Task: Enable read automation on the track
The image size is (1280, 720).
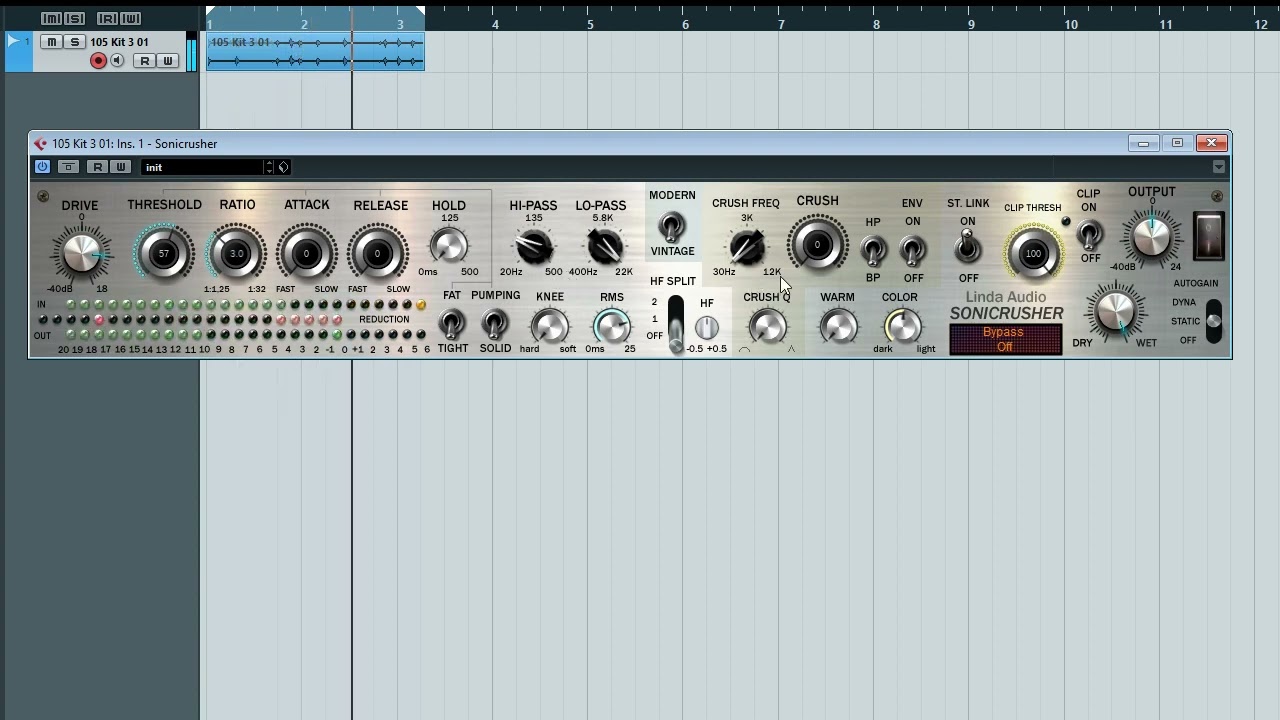Action: 145,61
